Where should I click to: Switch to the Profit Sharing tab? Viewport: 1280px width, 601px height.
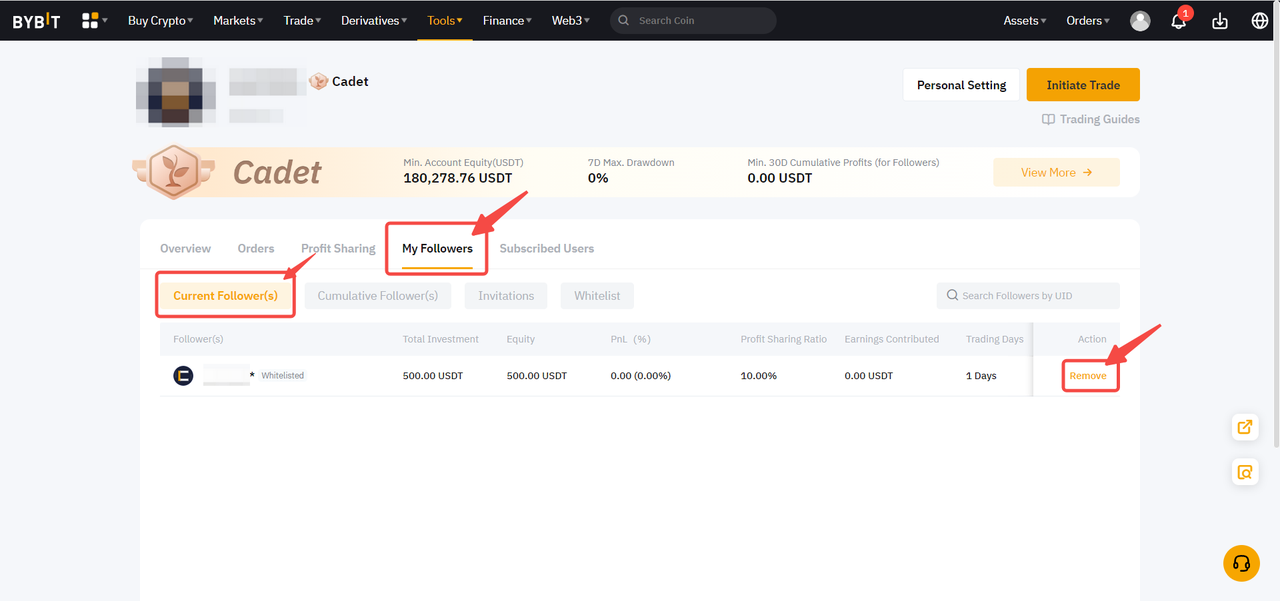coord(338,248)
